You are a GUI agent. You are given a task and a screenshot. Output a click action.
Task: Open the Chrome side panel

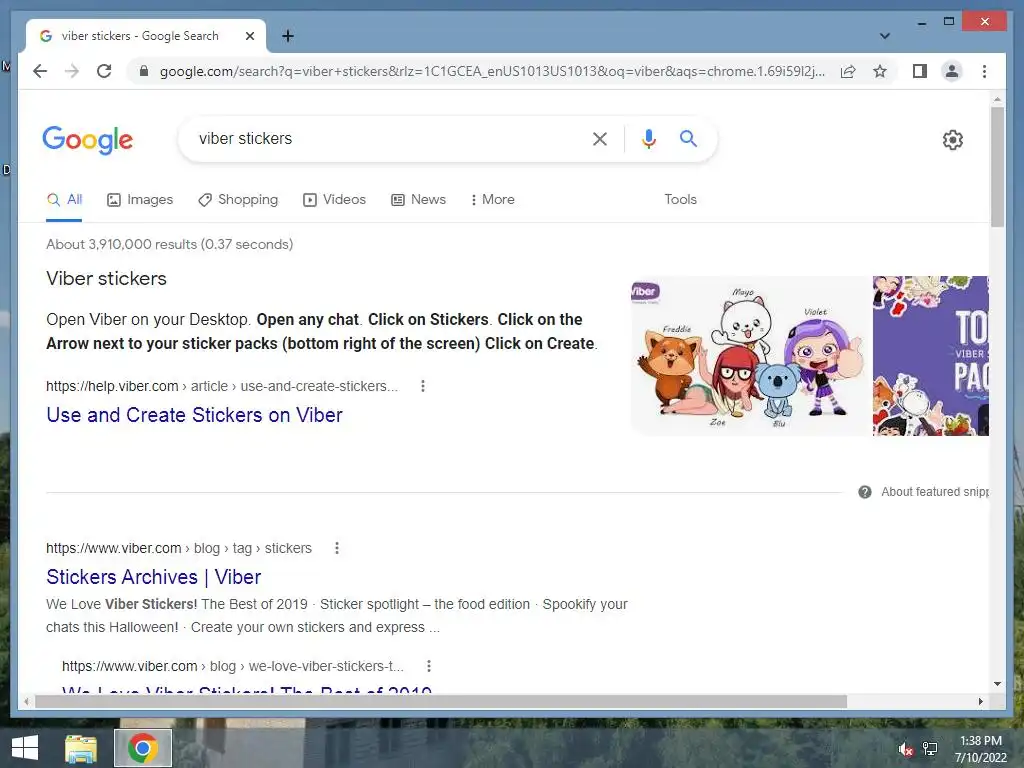tap(920, 71)
